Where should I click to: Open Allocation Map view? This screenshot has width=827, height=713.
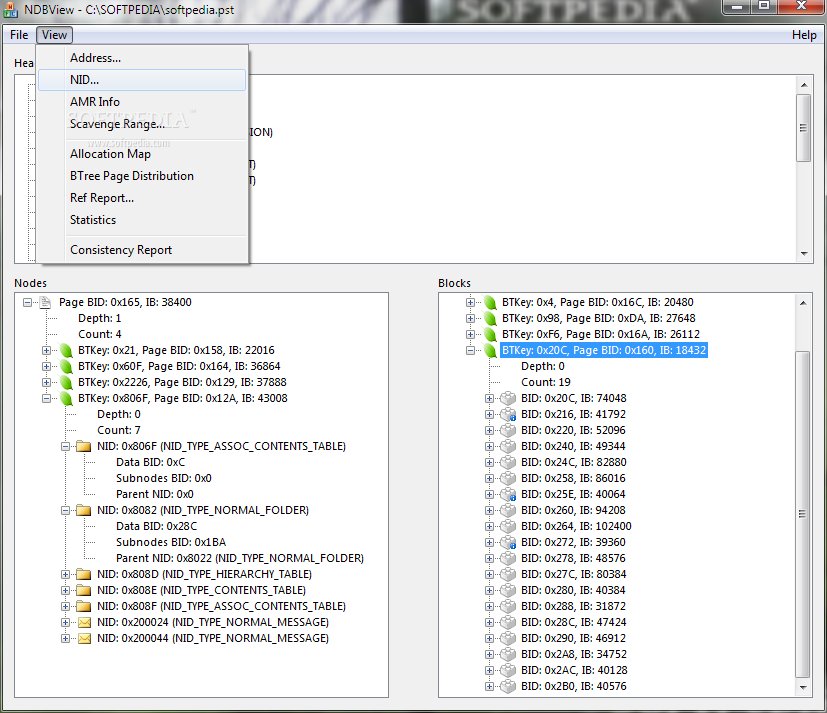(142, 154)
